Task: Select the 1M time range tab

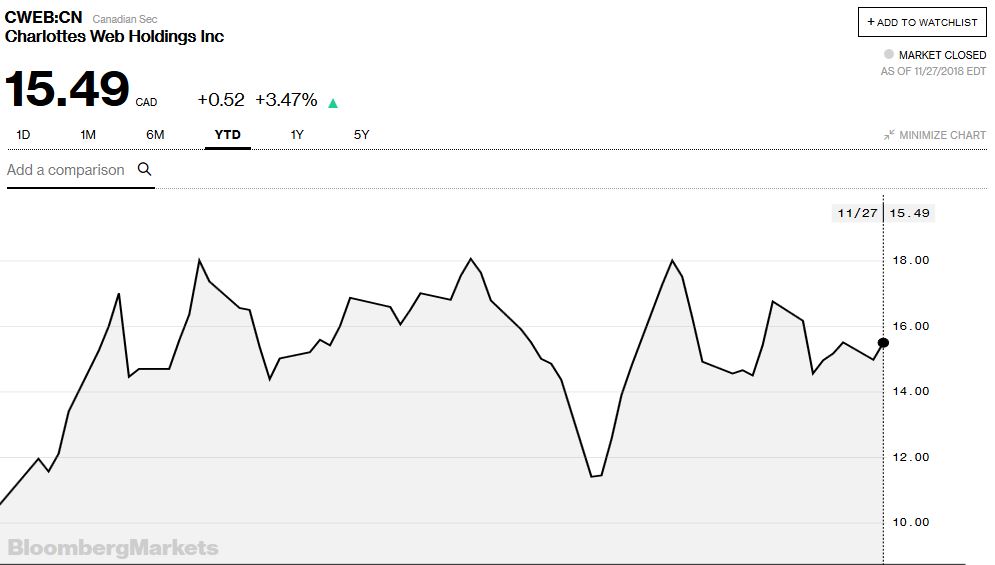Action: [x=88, y=134]
